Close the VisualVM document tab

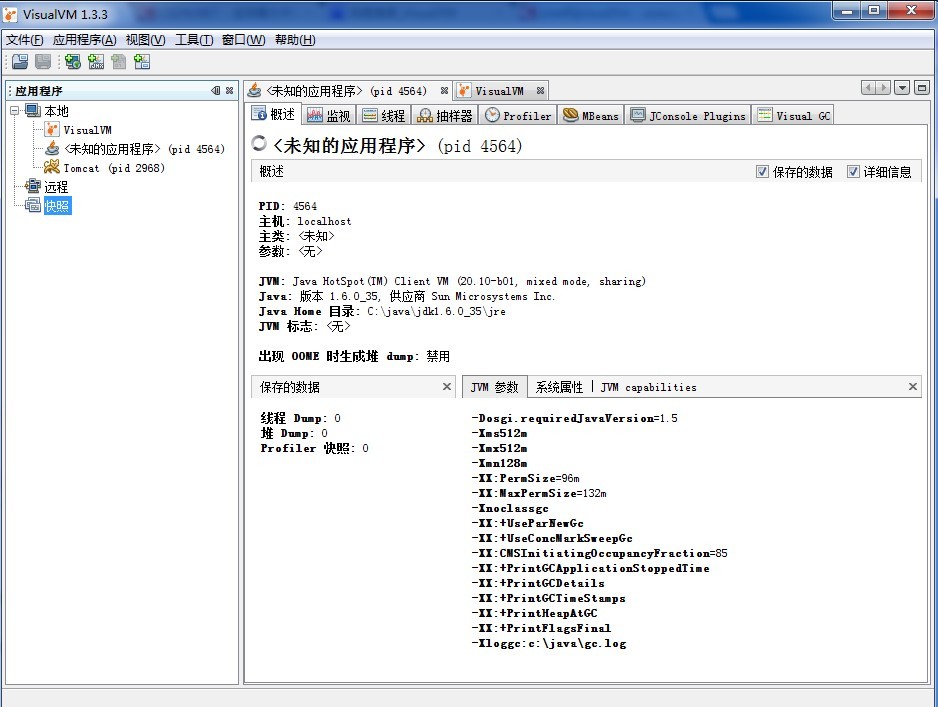point(540,91)
